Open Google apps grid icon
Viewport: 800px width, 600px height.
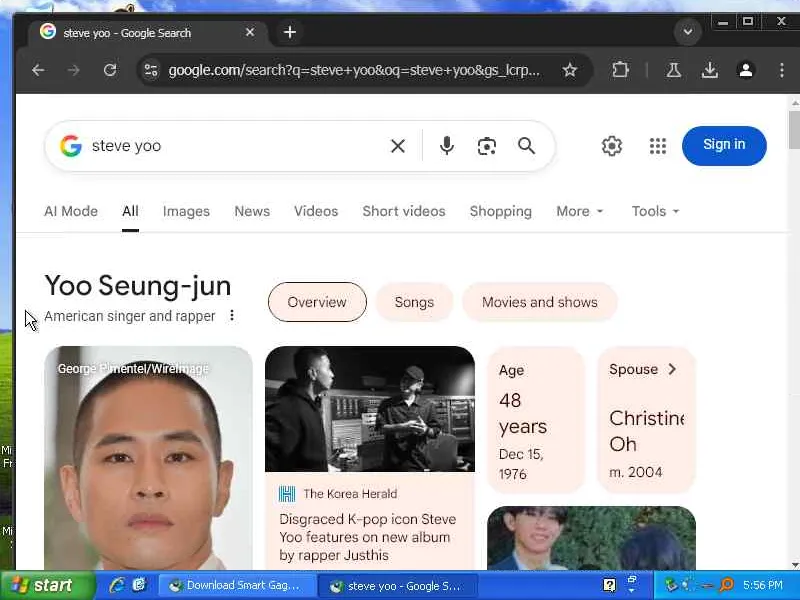click(658, 146)
